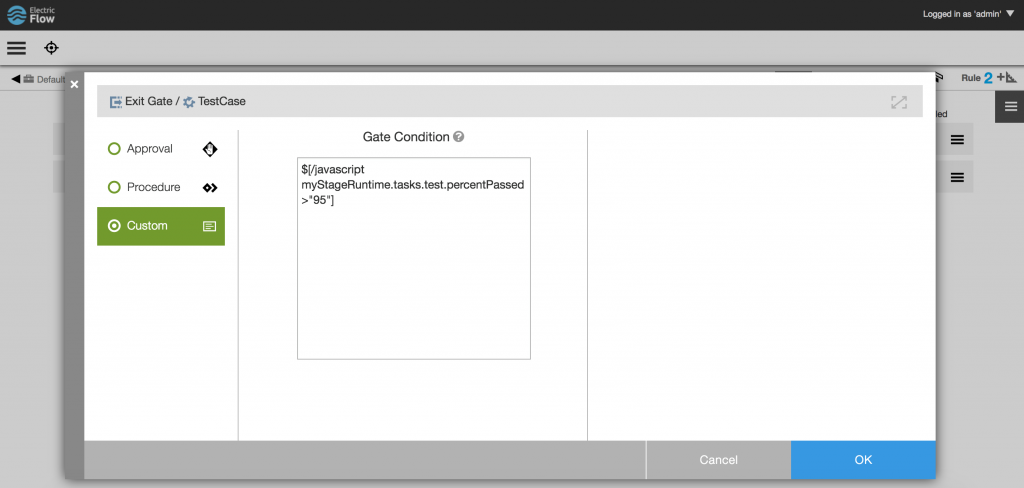Expand dialog to full screen
This screenshot has width=1024, height=488.
coord(899,102)
